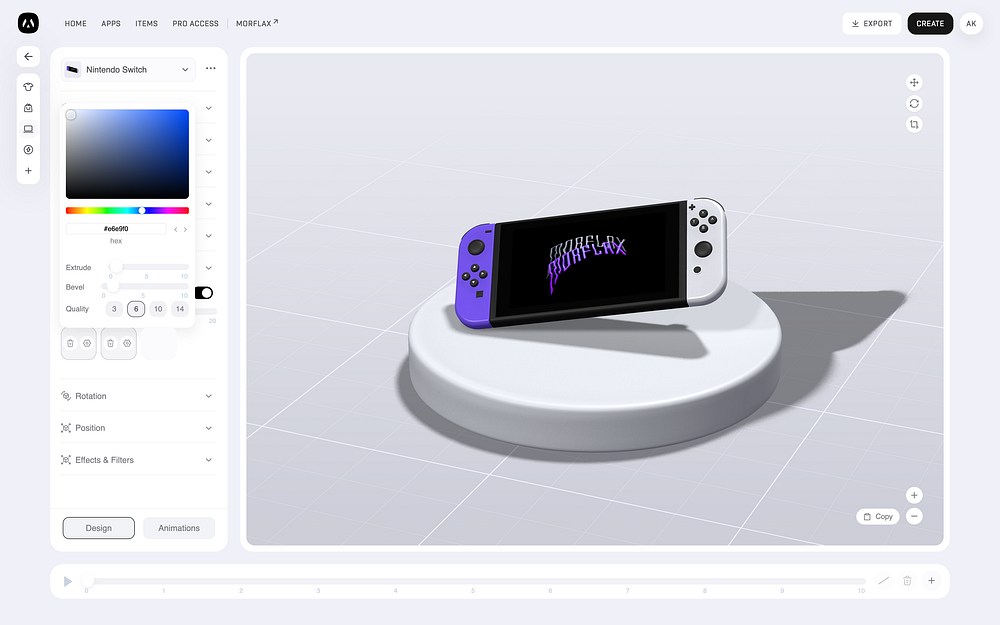The height and width of the screenshot is (625, 1000).
Task: Select Quality option 6
Action: click(136, 309)
